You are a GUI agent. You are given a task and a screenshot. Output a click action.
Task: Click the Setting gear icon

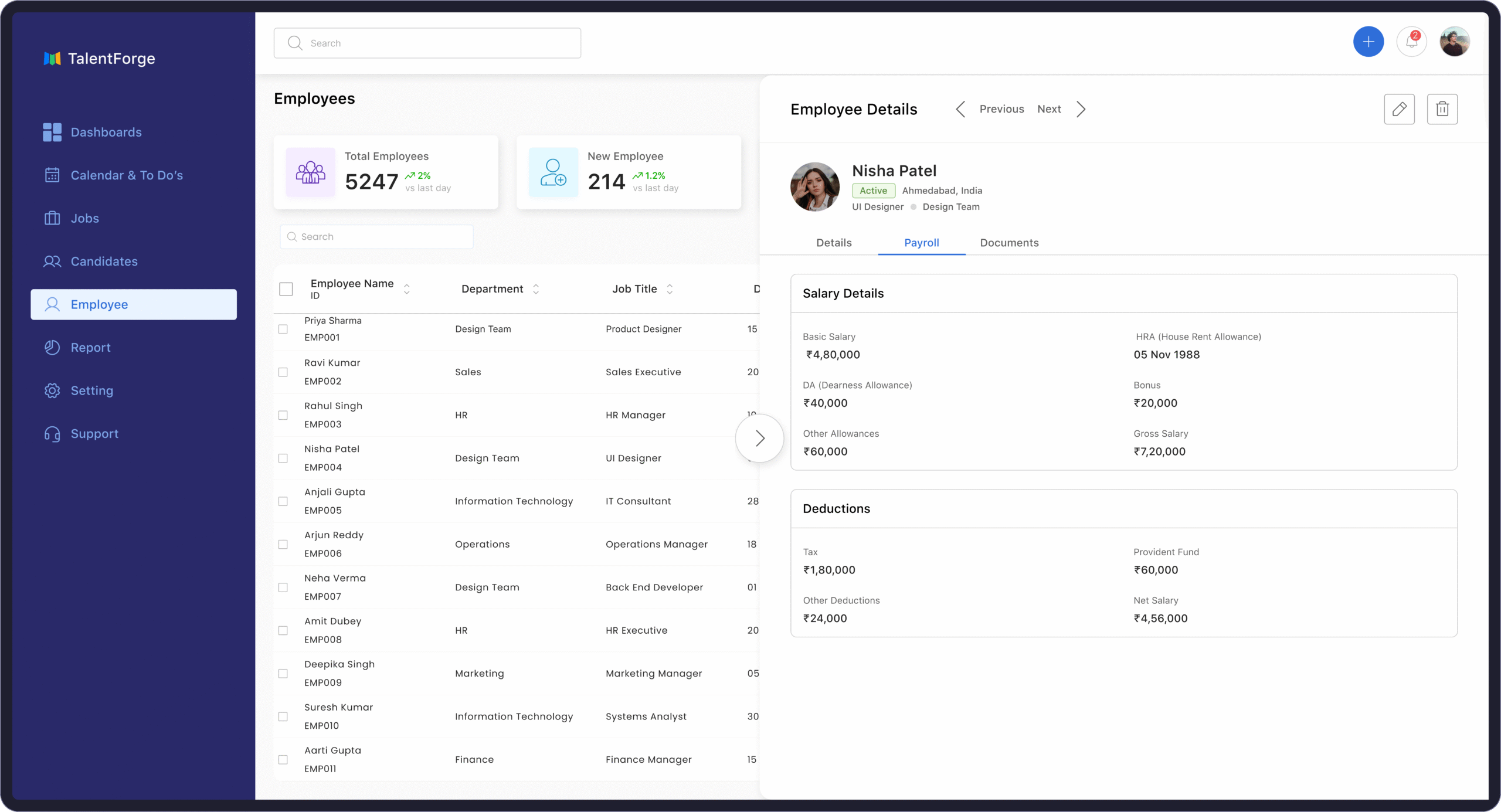(x=52, y=390)
